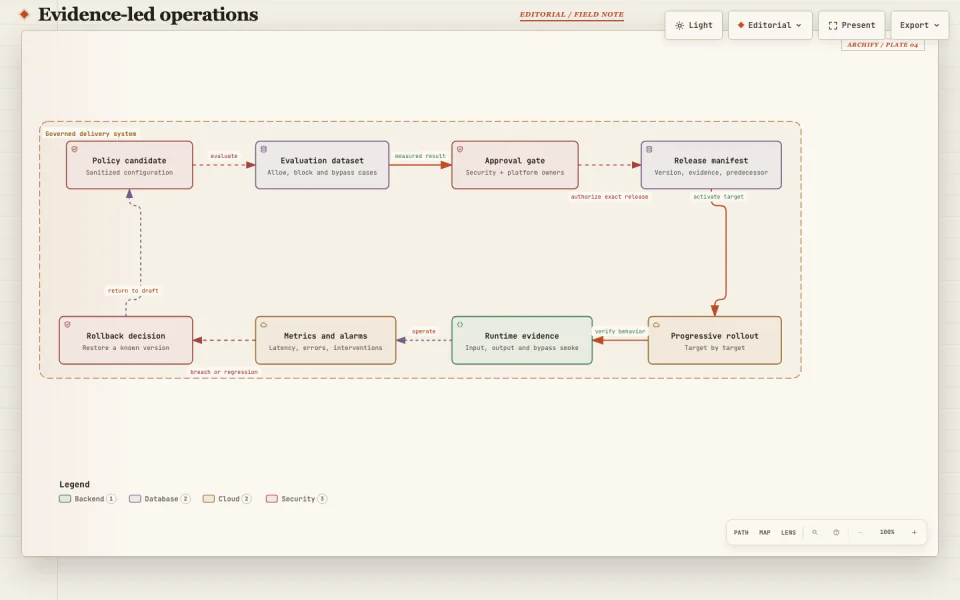960x600 pixels.
Task: Click 'Latency, errors, interventions' subtitle
Action: [x=326, y=348]
